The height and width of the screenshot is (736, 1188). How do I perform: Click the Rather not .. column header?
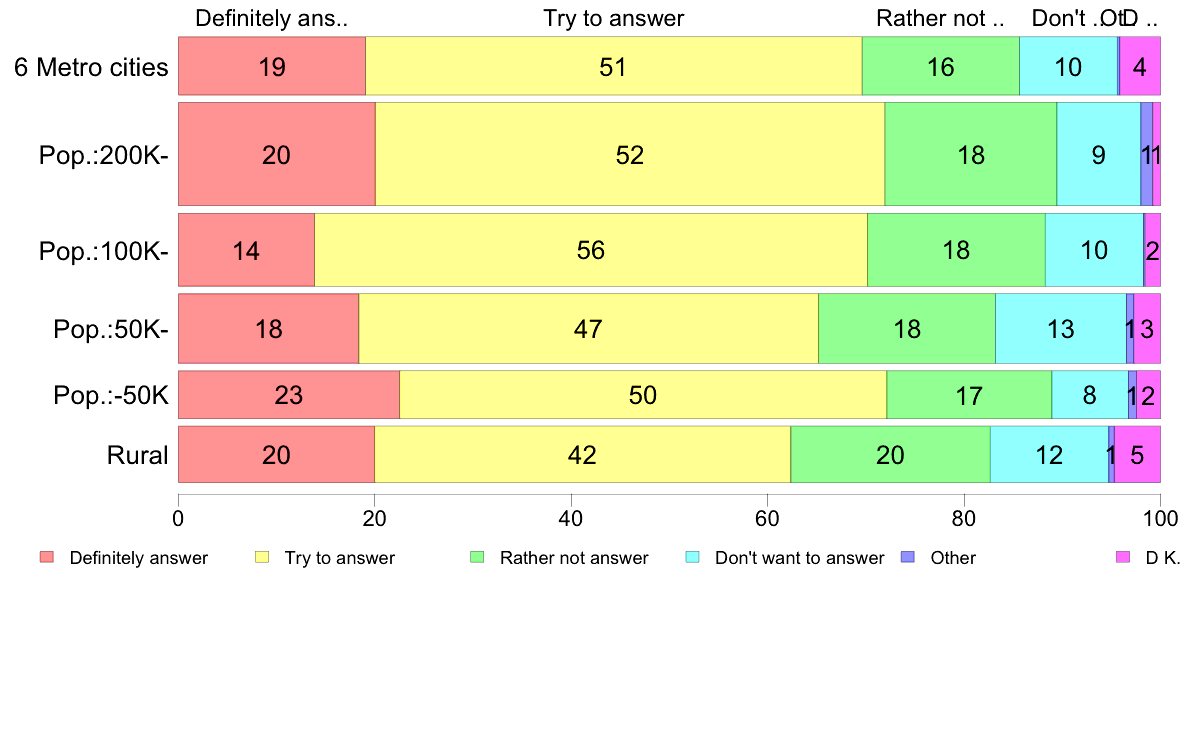pyautogui.click(x=940, y=18)
